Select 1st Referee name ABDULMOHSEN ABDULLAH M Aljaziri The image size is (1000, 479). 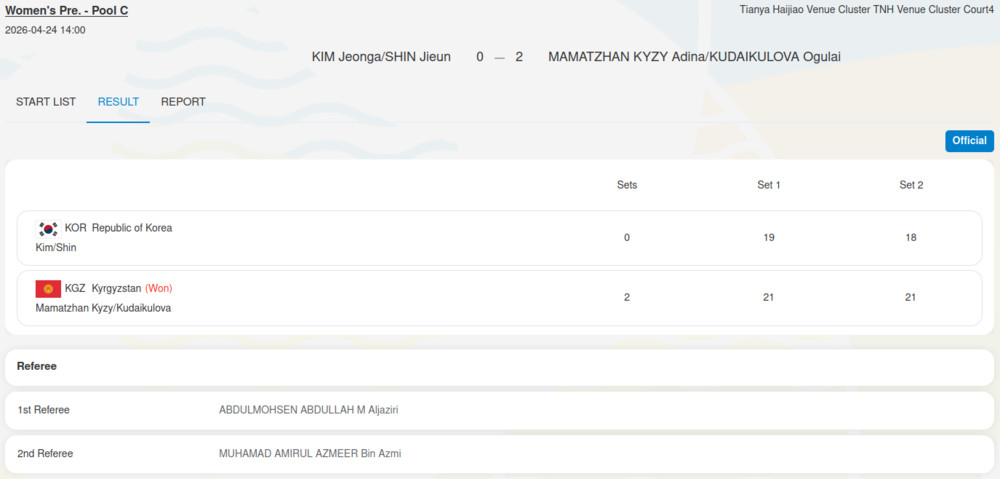(x=315, y=410)
